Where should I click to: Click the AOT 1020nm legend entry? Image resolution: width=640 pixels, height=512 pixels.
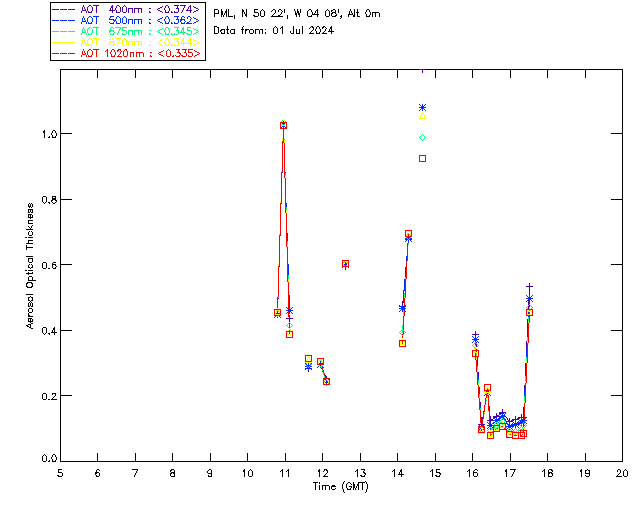click(127, 53)
